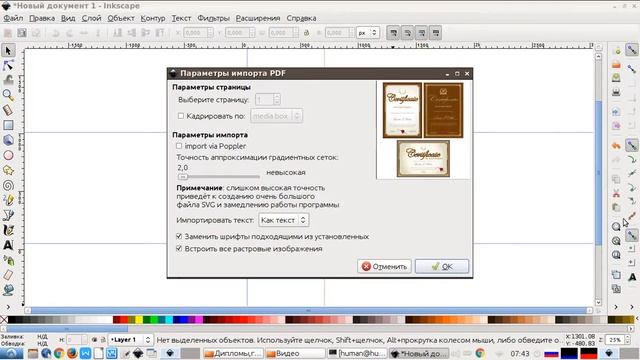
Task: Switch to the Видео taskbar window
Action: (x=295, y=353)
